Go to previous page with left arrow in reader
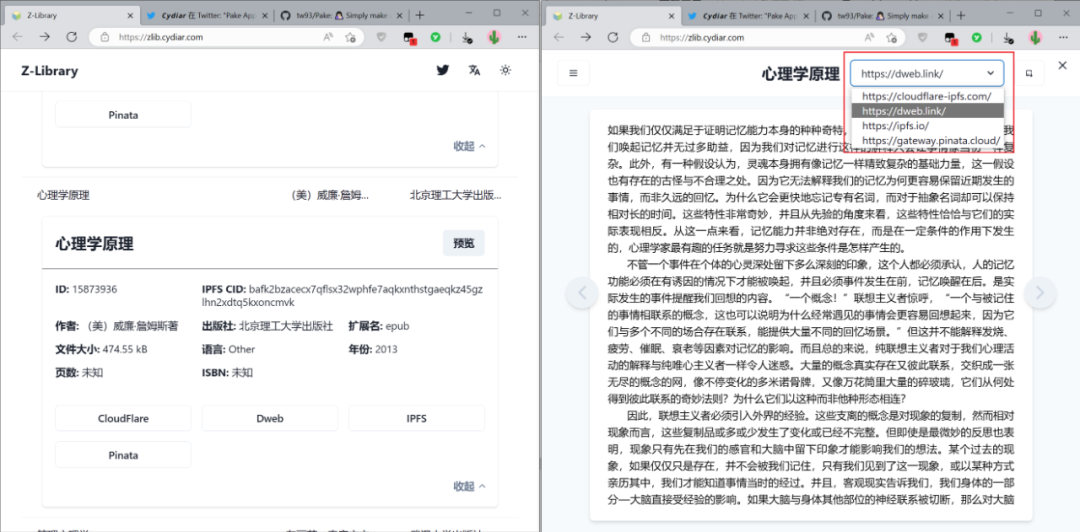Image resolution: width=1080 pixels, height=532 pixels. (583, 293)
